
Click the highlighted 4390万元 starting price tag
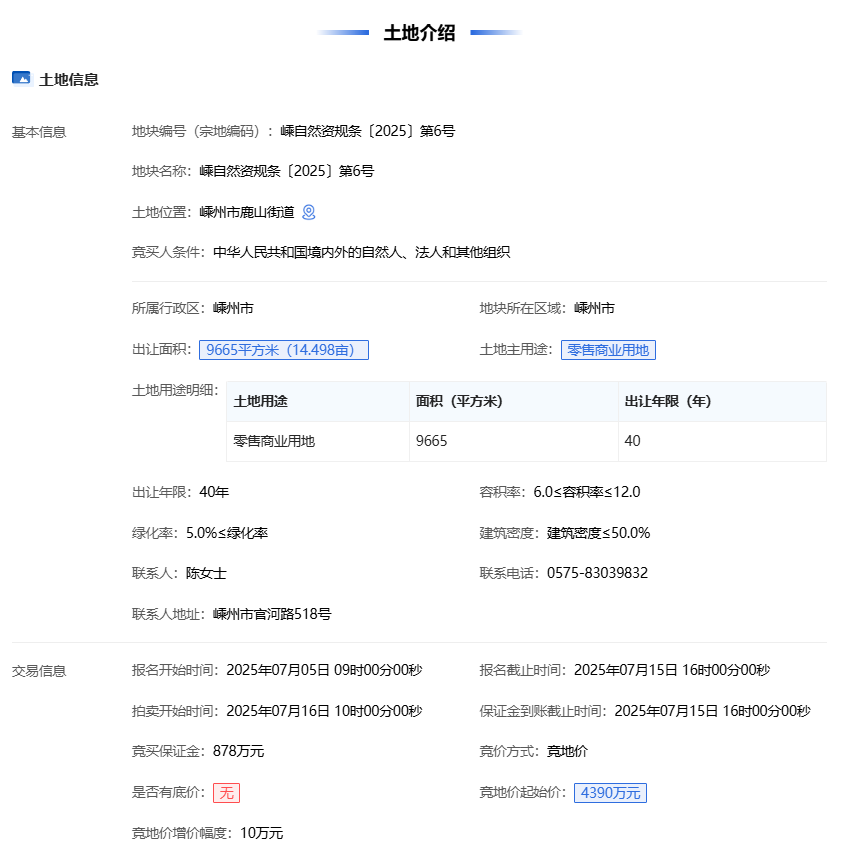tap(610, 792)
